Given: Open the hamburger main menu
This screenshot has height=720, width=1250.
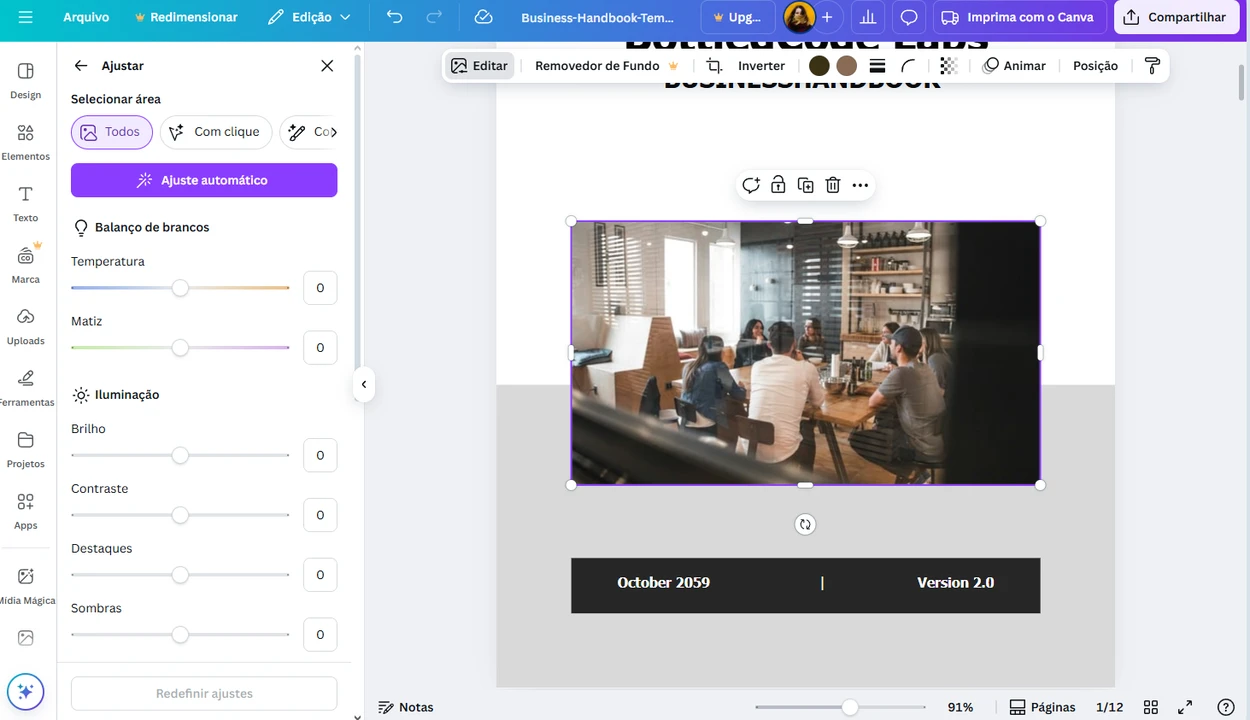Looking at the screenshot, I should pyautogui.click(x=25, y=17).
